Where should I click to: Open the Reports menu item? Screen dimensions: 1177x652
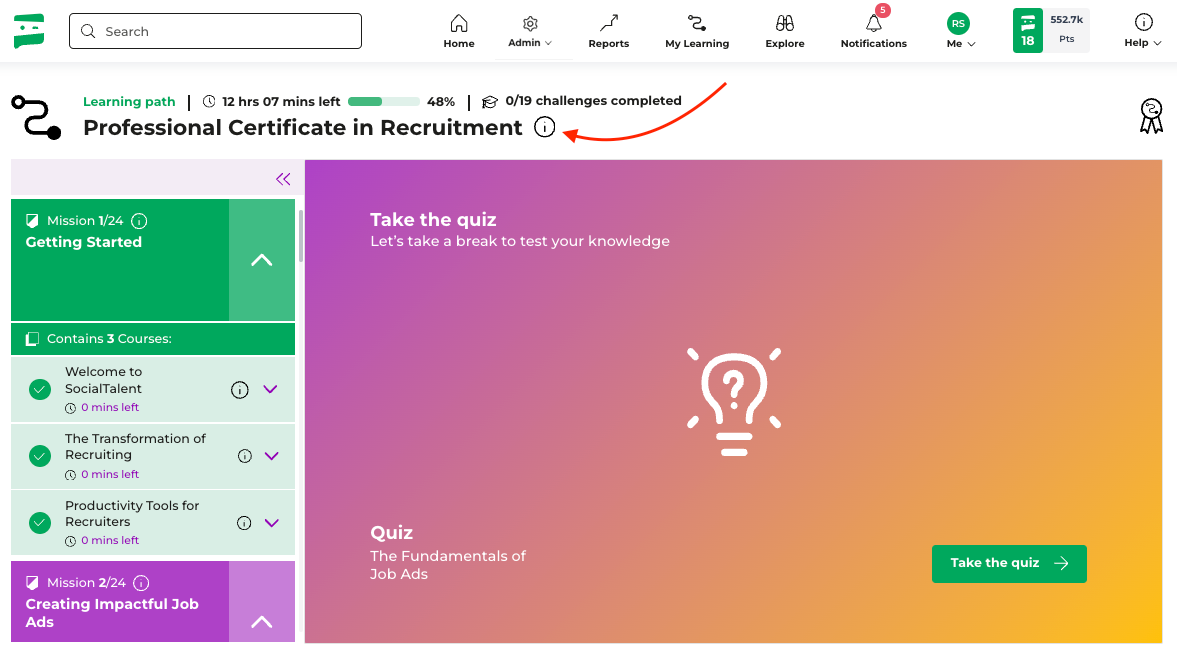point(608,30)
